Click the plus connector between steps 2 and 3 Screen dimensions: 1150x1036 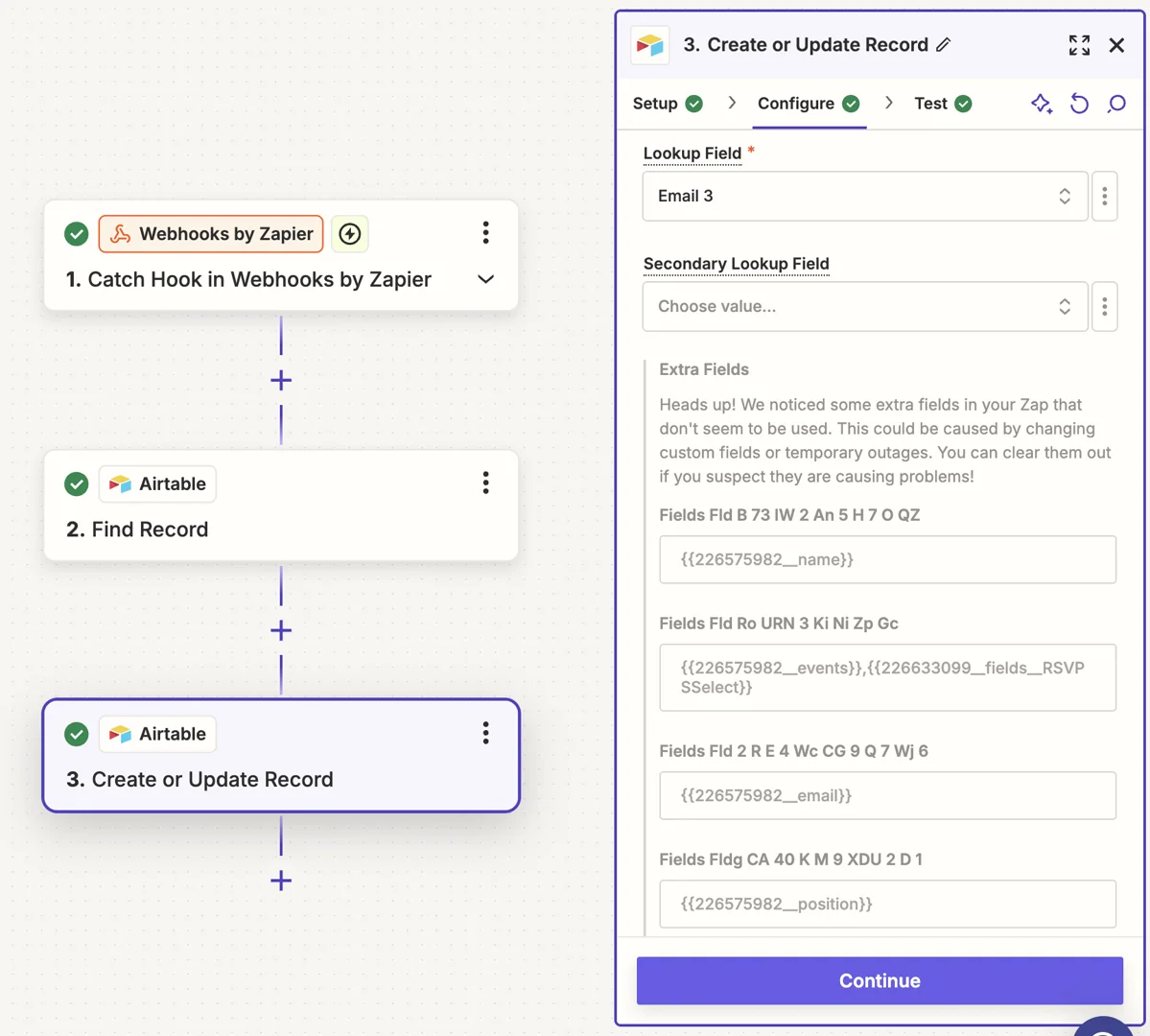coord(280,630)
